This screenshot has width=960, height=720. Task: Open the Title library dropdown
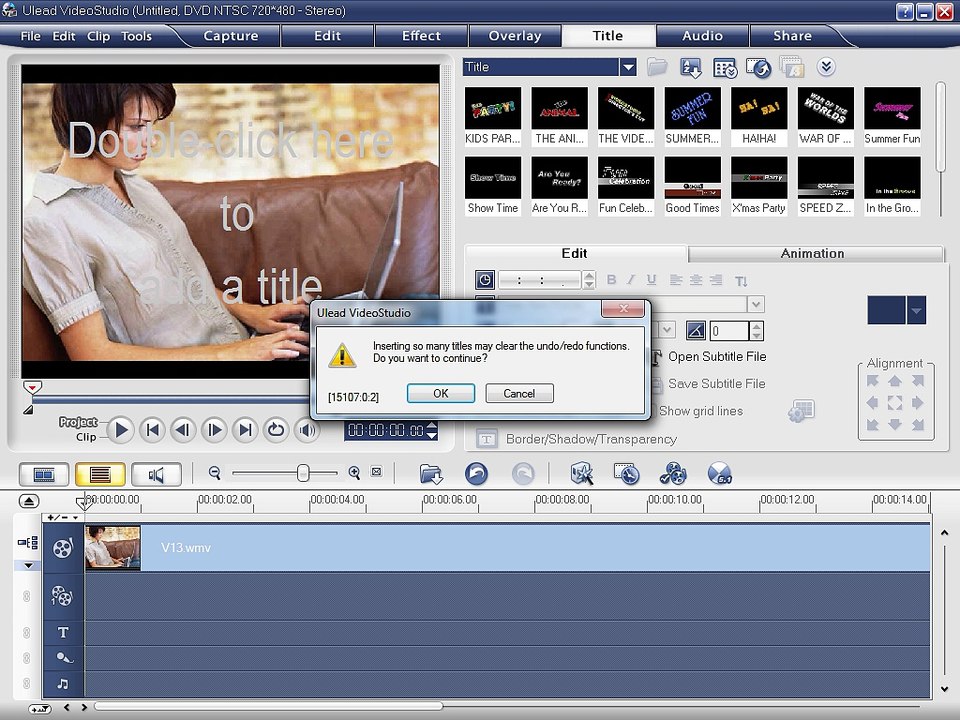pos(628,67)
